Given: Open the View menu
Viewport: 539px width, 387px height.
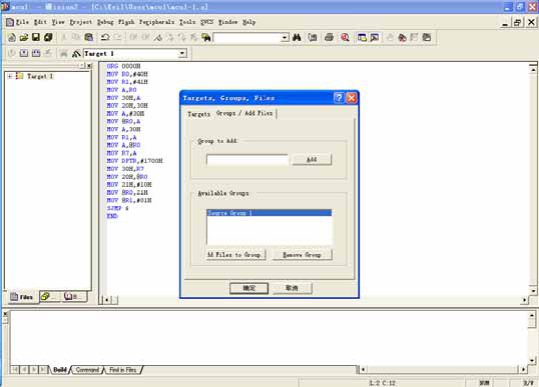Looking at the screenshot, I should pyautogui.click(x=58, y=22).
